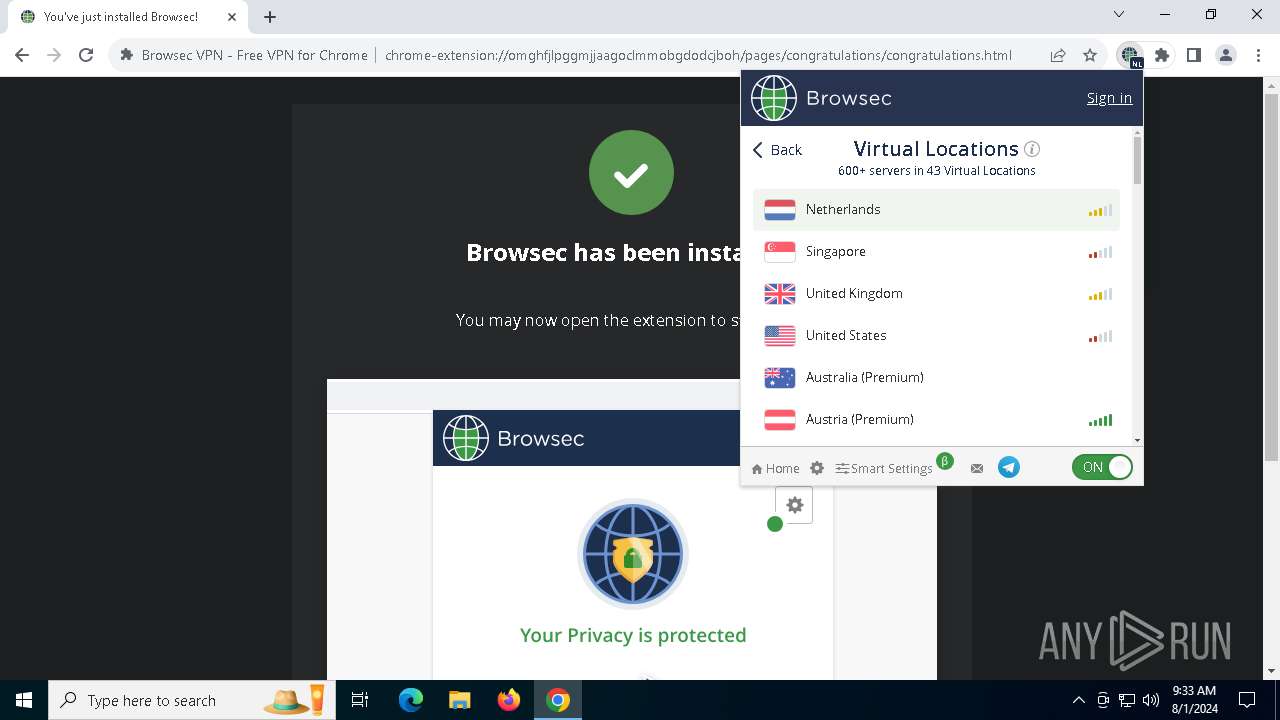Image resolution: width=1280 pixels, height=720 pixels.
Task: Go Back from Virtual Locations
Action: click(x=777, y=150)
